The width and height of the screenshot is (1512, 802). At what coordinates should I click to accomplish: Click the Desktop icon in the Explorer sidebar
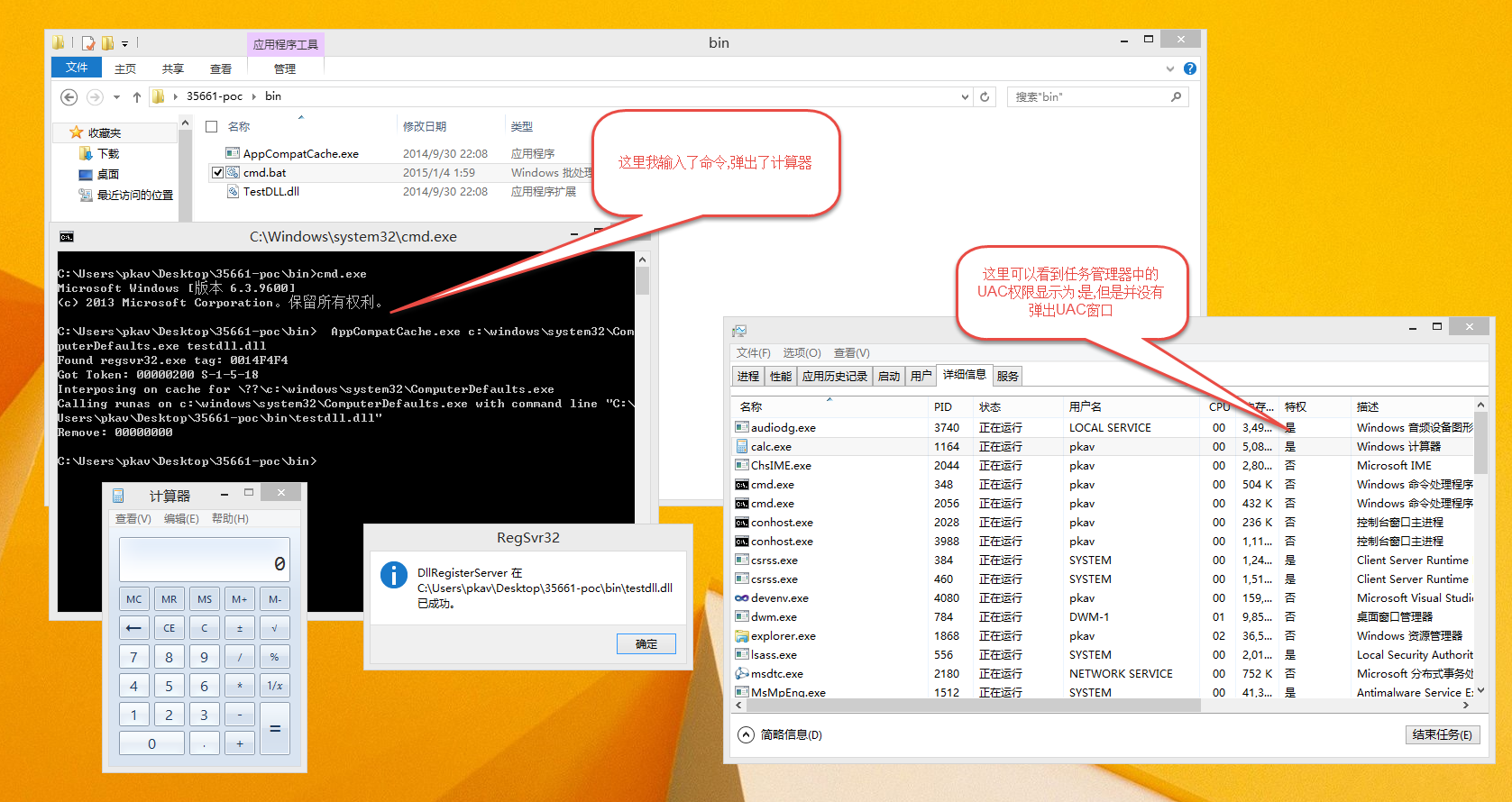click(86, 174)
